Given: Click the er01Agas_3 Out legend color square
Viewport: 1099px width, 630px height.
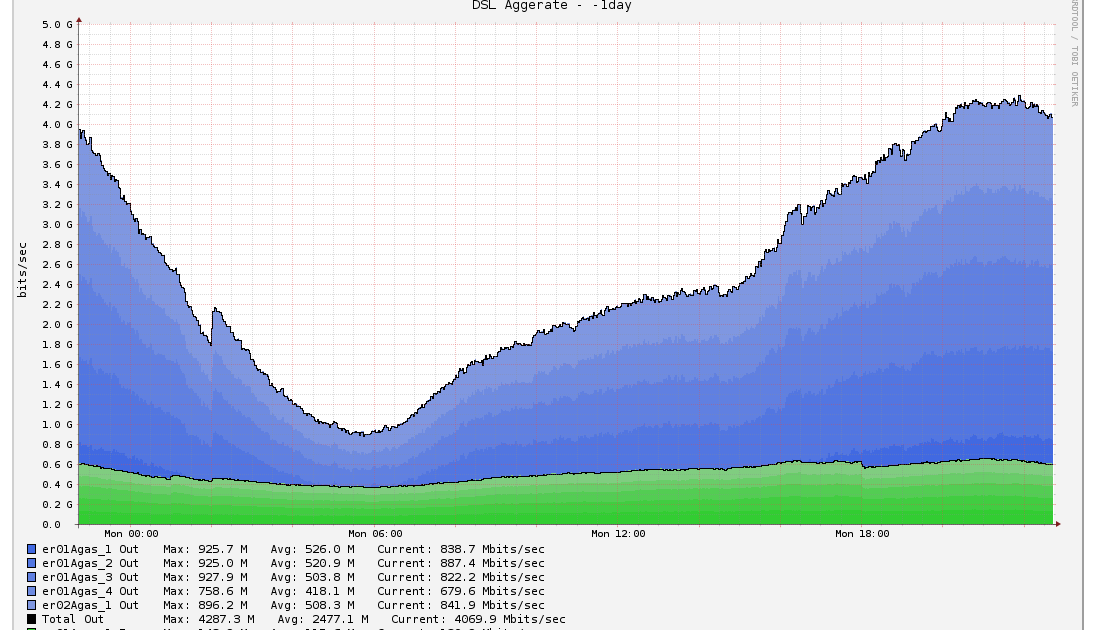Looking at the screenshot, I should click(x=32, y=577).
